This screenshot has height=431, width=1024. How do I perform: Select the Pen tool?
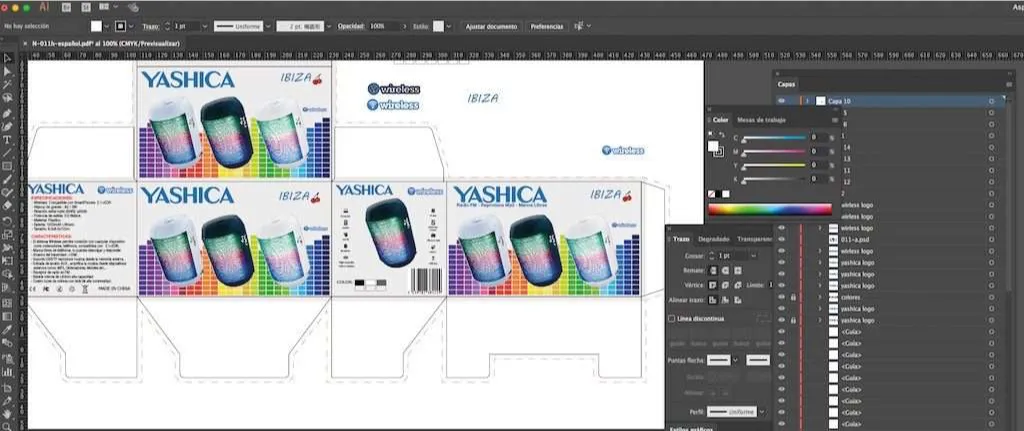point(8,112)
